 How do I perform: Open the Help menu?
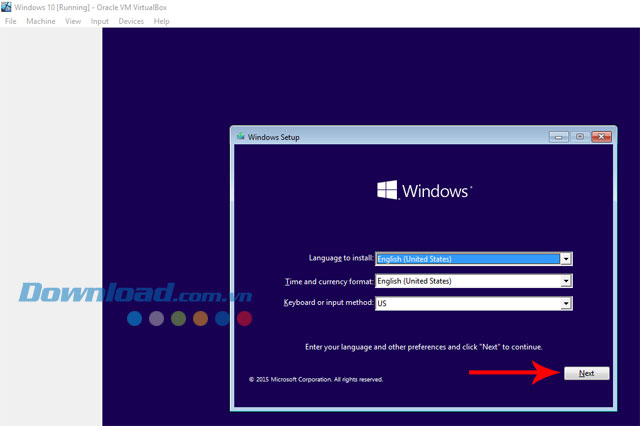click(x=162, y=21)
